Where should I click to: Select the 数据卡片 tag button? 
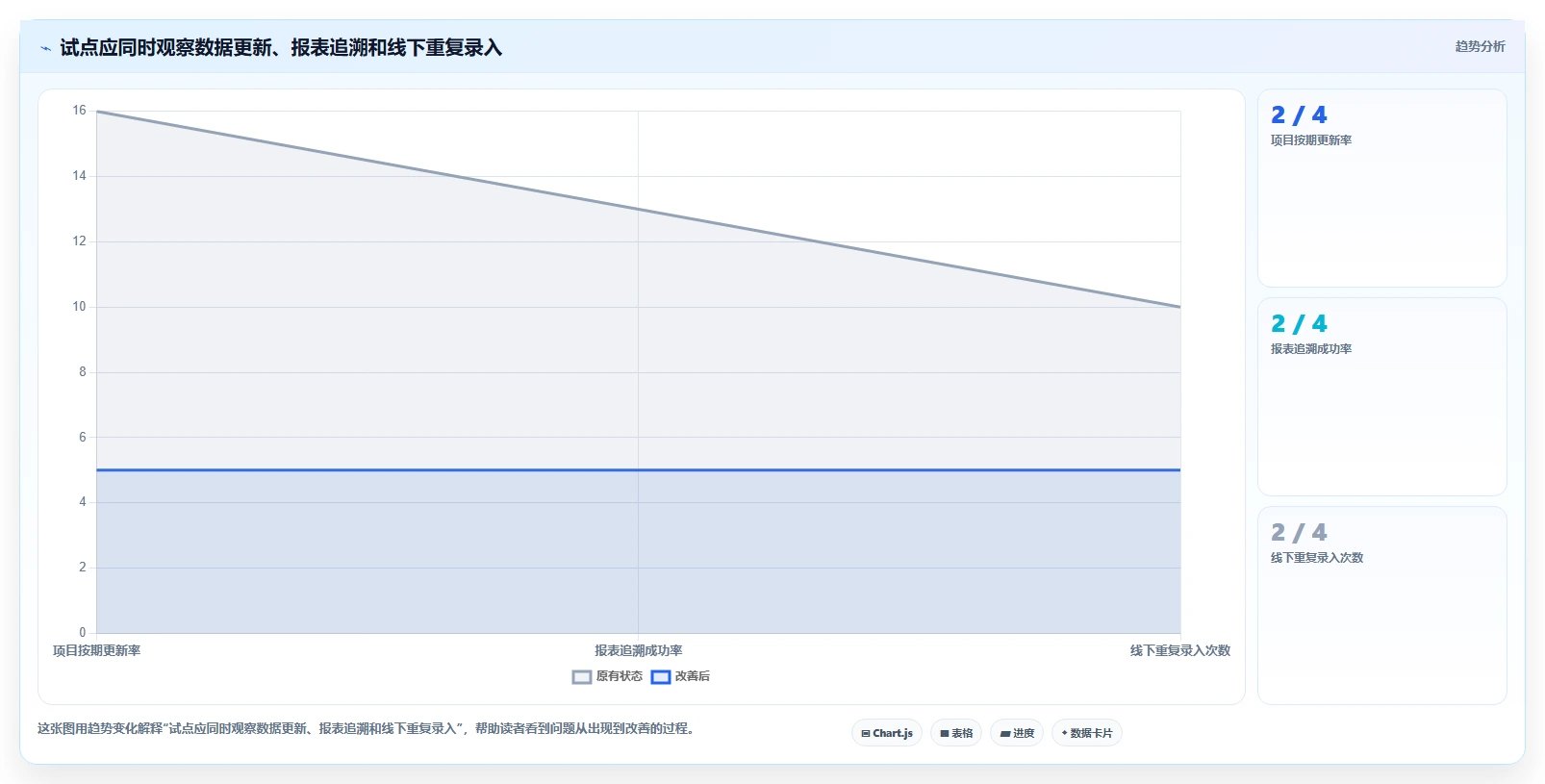tap(1087, 733)
